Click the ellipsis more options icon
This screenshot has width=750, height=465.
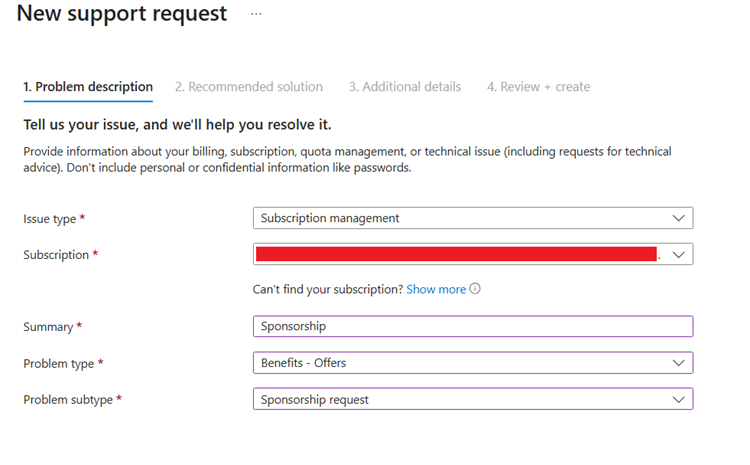[256, 15]
